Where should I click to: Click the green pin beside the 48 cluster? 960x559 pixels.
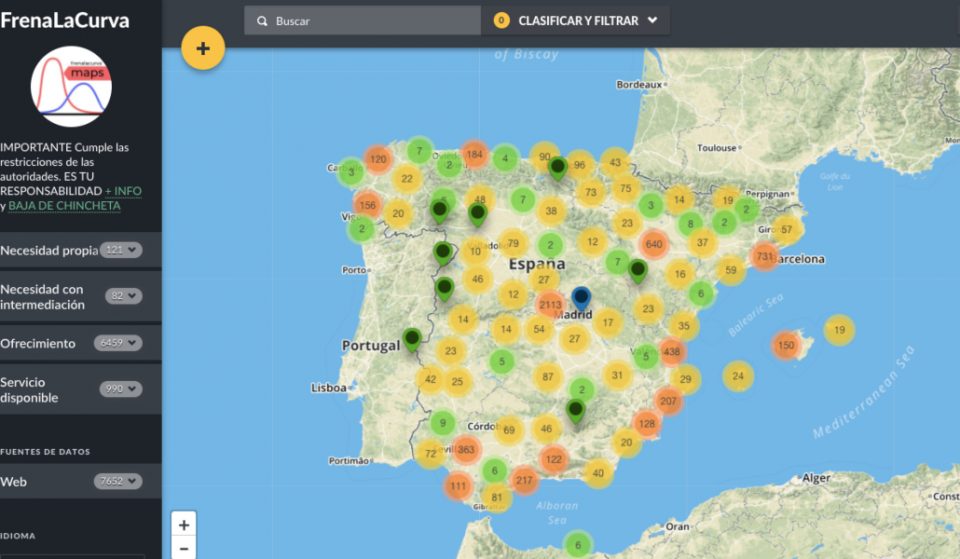click(478, 215)
